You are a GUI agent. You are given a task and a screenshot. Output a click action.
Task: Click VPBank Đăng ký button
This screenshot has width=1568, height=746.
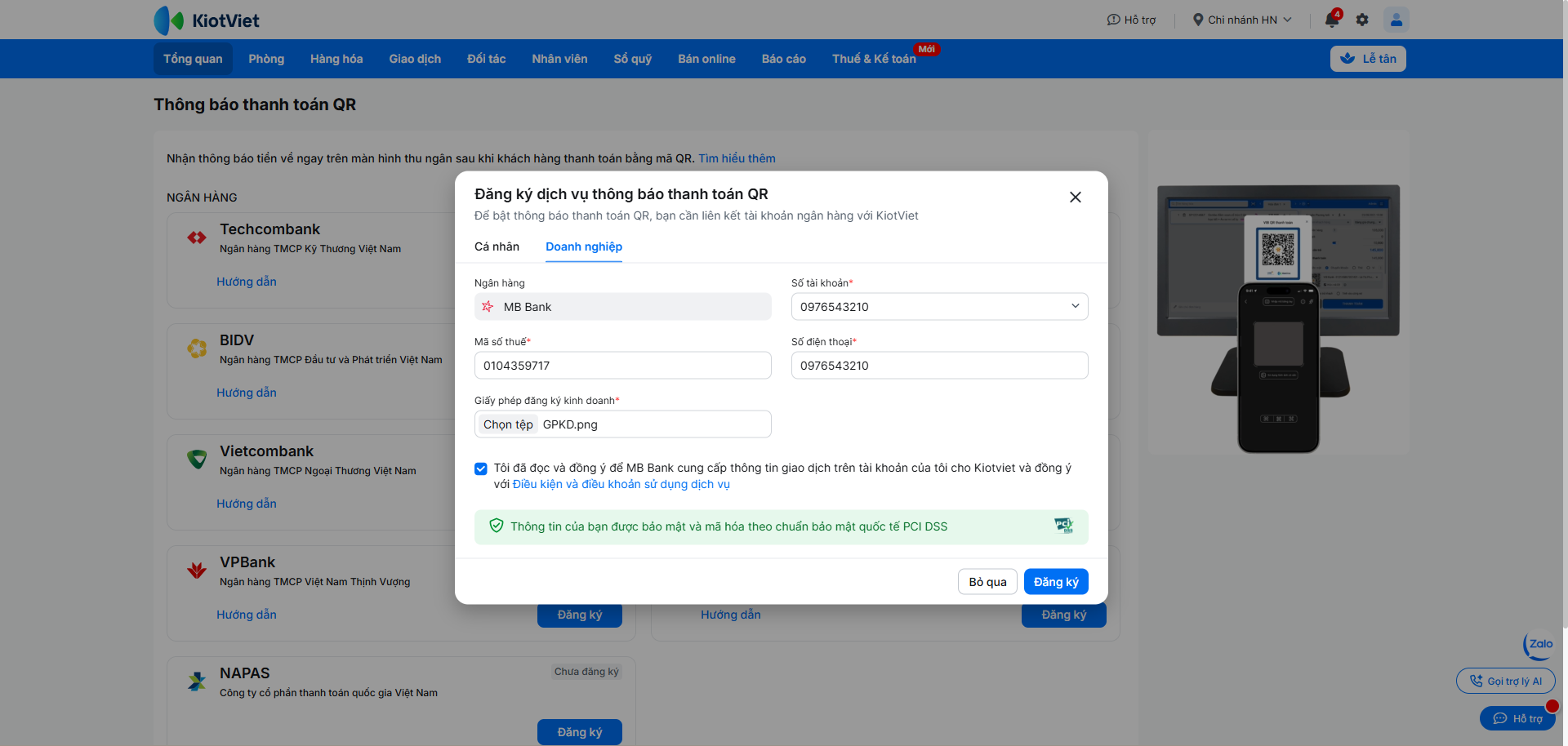[x=580, y=615]
